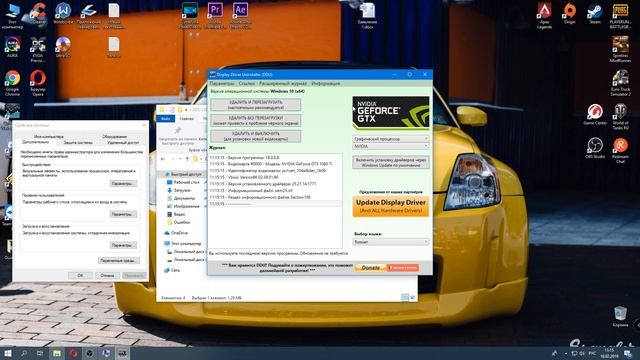Open DDU Расширенный журнал menu

point(282,83)
